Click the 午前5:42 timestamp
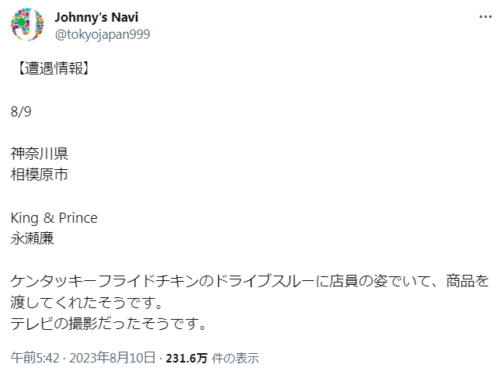The height and width of the screenshot is (378, 500). point(35,358)
